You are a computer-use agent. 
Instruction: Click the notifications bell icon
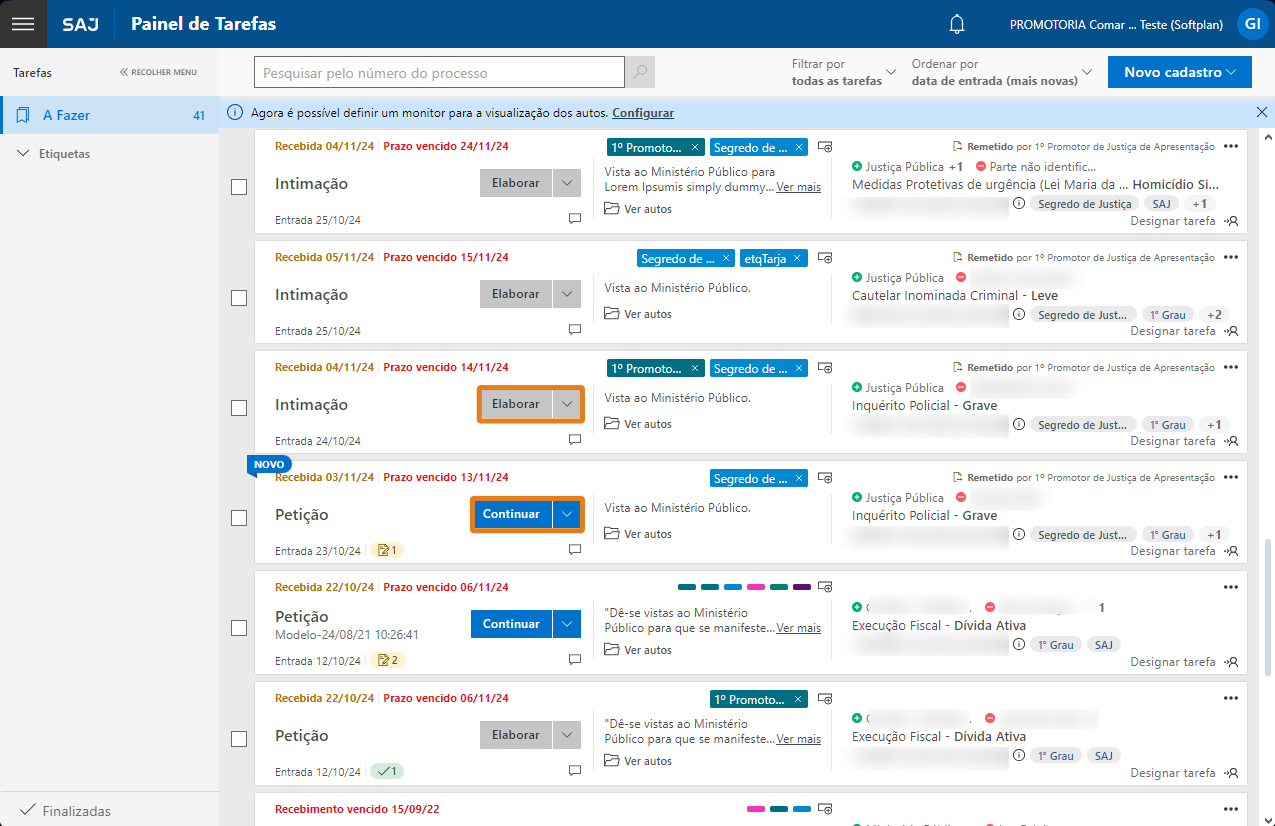[957, 24]
